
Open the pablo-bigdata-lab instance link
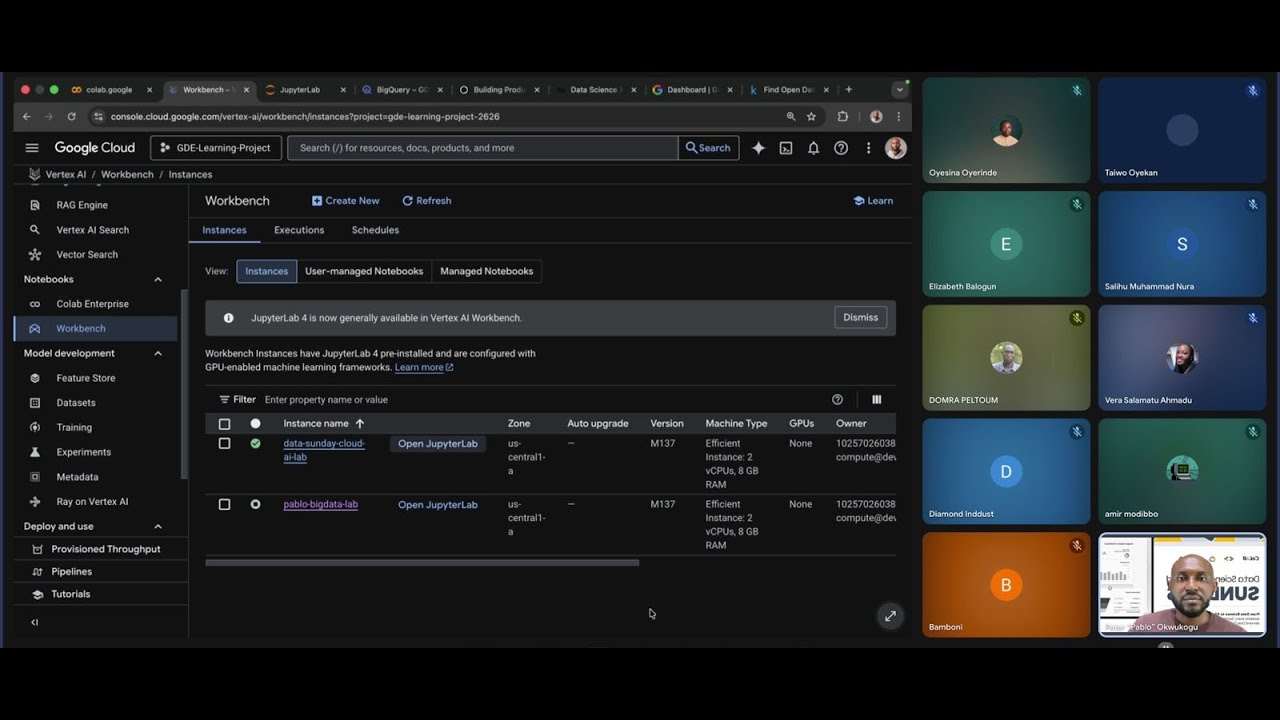(320, 505)
